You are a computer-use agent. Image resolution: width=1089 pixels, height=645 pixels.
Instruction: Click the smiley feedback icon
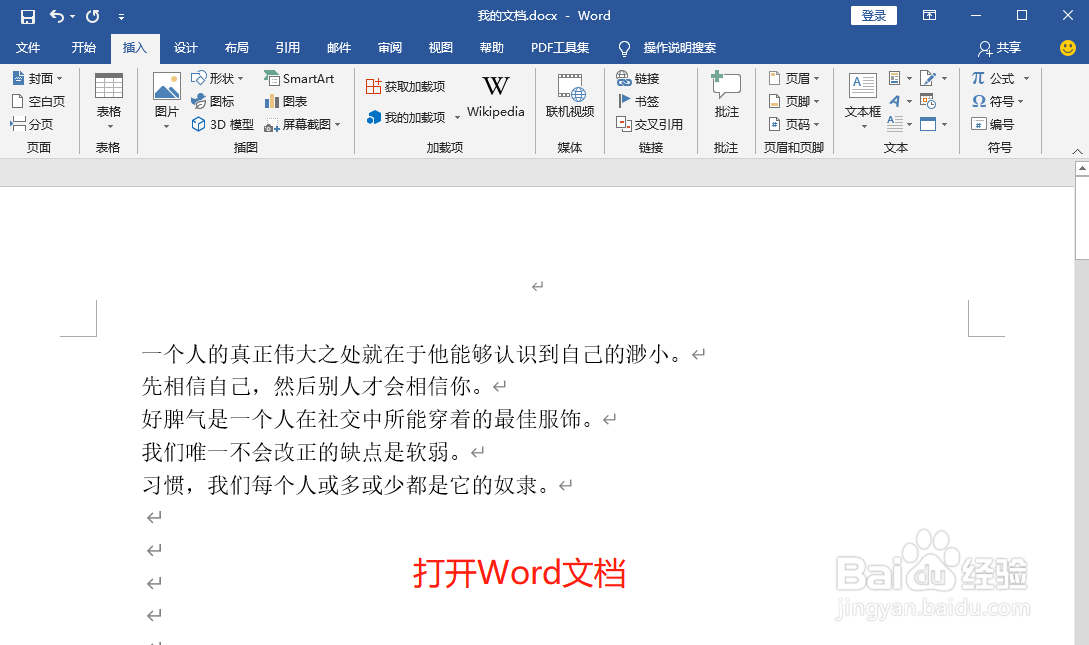click(1067, 48)
